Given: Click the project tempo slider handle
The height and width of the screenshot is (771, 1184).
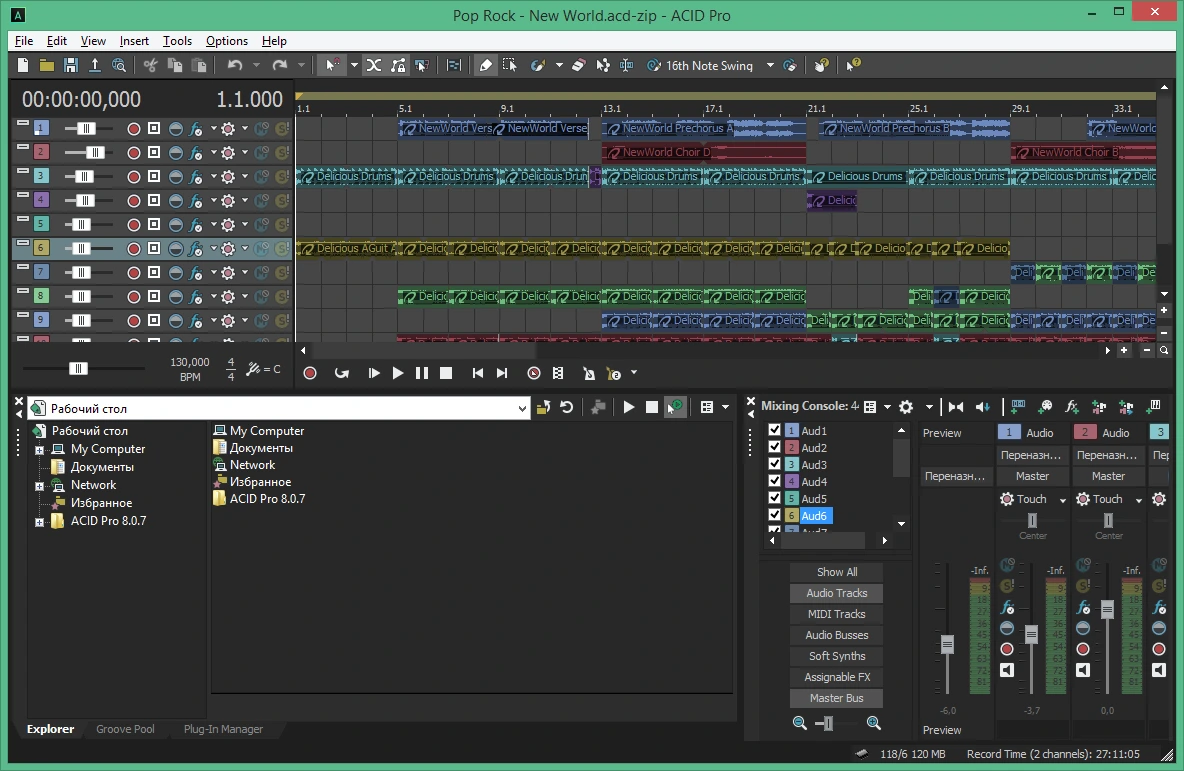Looking at the screenshot, I should (x=78, y=369).
